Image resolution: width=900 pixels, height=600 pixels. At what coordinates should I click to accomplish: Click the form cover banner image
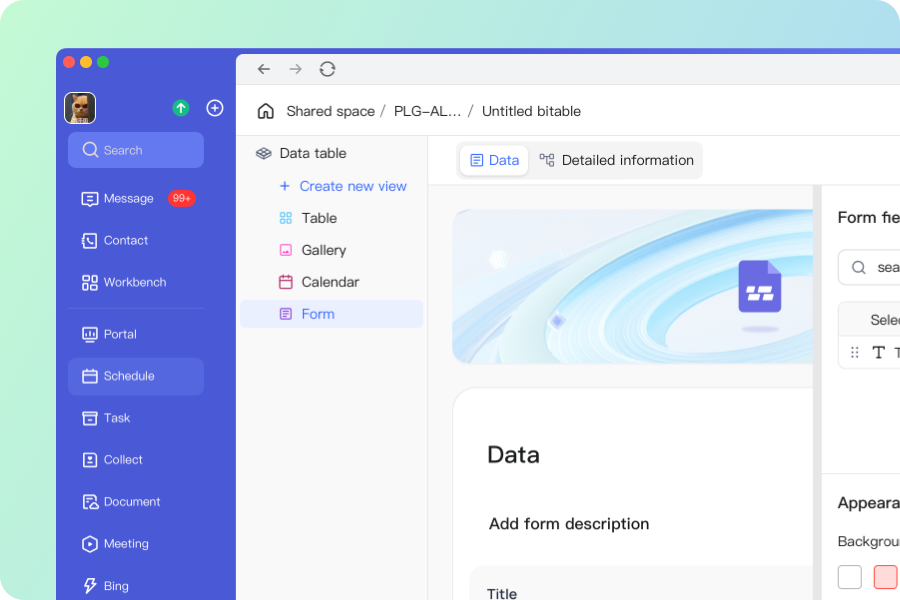pyautogui.click(x=633, y=287)
